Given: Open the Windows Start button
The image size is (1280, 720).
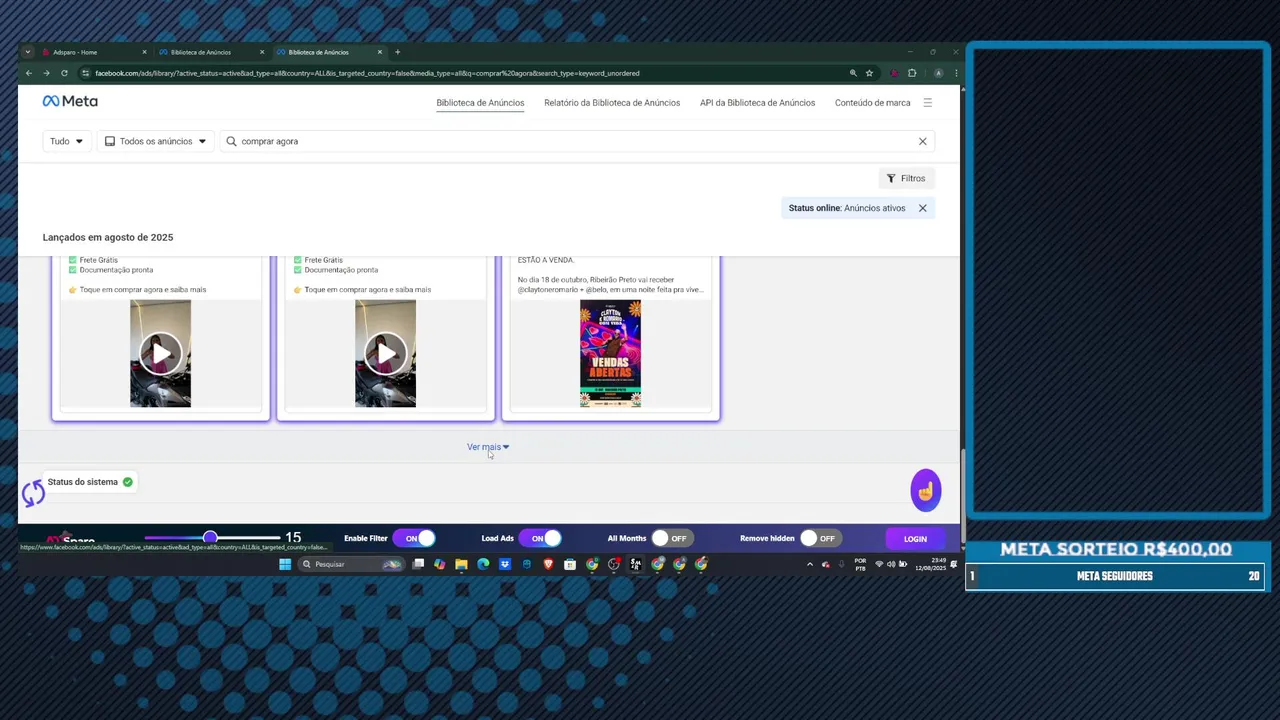Looking at the screenshot, I should [285, 564].
